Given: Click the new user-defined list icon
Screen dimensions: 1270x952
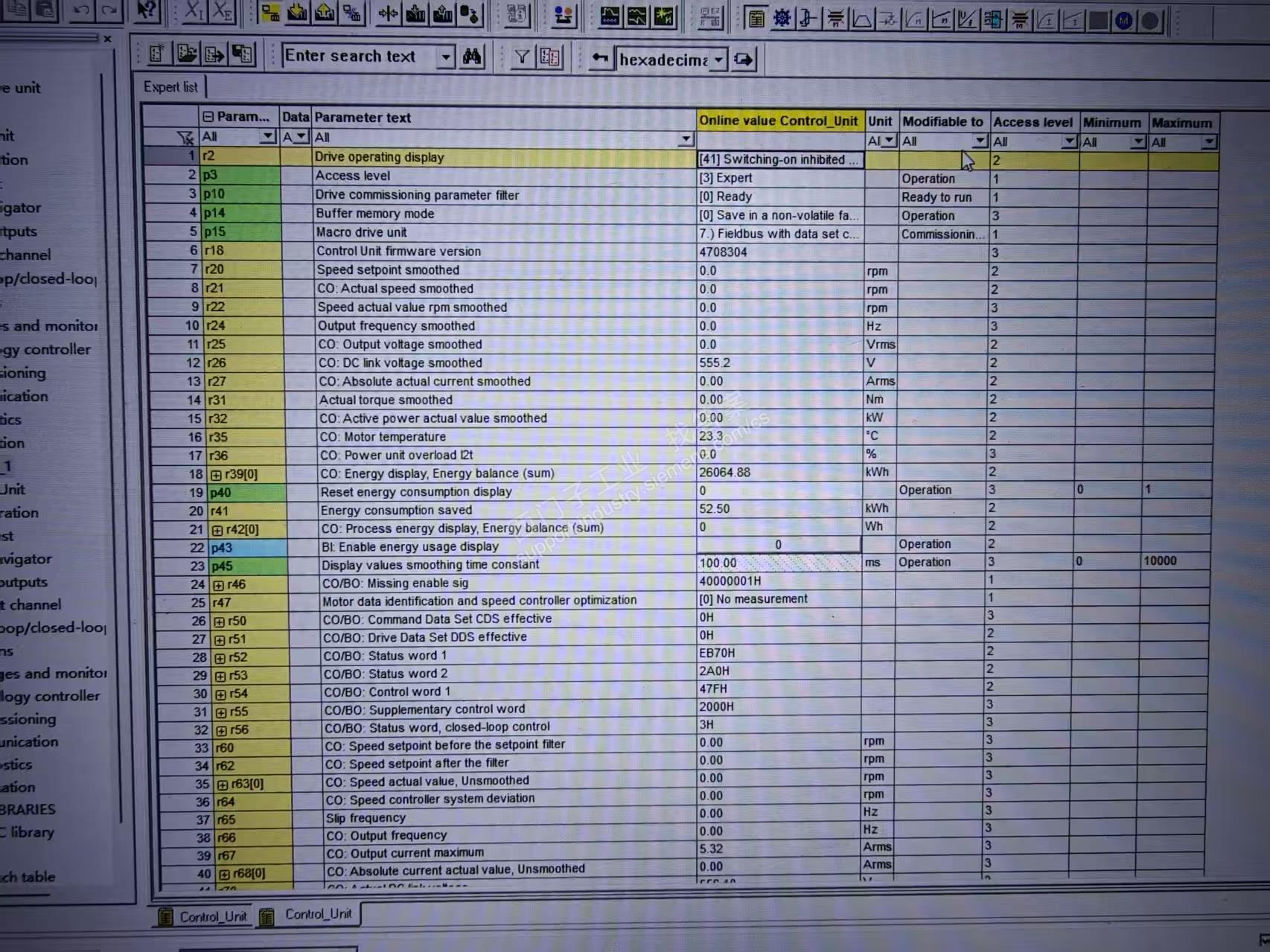Looking at the screenshot, I should click(157, 54).
